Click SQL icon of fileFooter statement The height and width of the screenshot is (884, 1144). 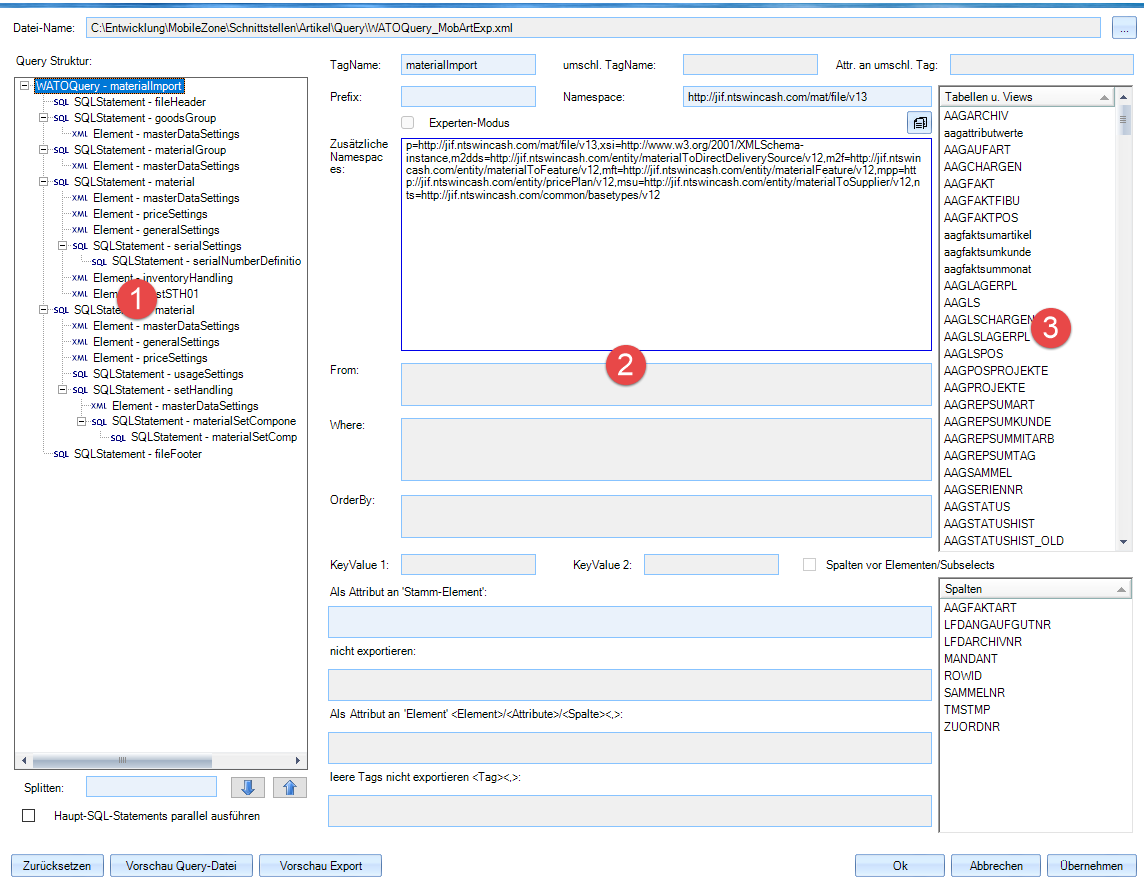[61, 454]
